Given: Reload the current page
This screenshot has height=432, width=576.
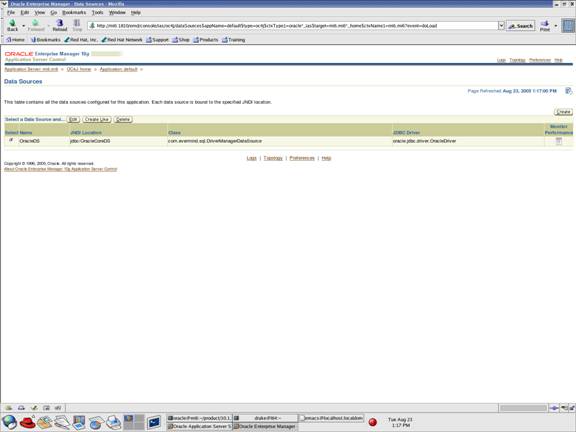Looking at the screenshot, I should [60, 25].
